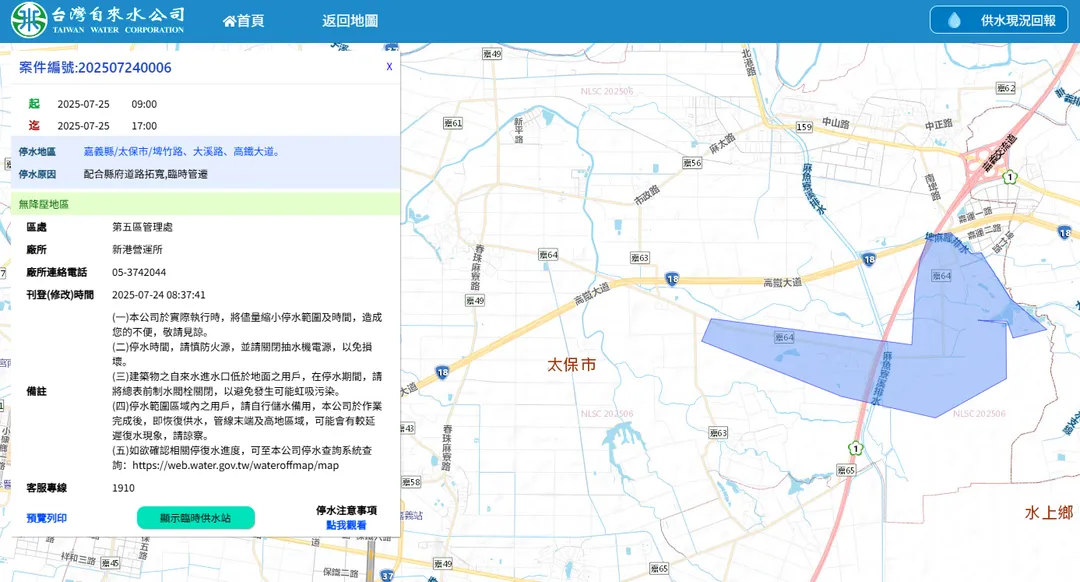The image size is (1080, 582).
Task: Click the Taiwan Water Corporation logo
Action: [x=98, y=20]
